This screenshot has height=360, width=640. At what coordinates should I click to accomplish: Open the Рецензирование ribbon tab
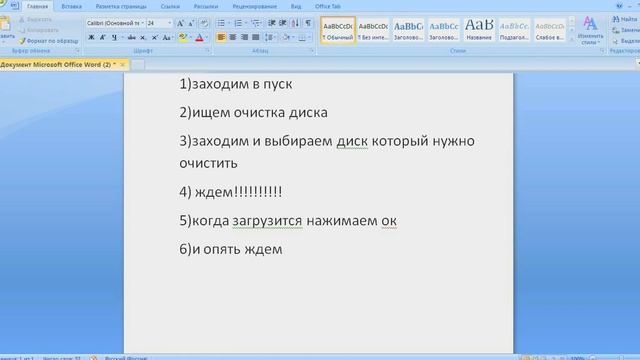(255, 7)
